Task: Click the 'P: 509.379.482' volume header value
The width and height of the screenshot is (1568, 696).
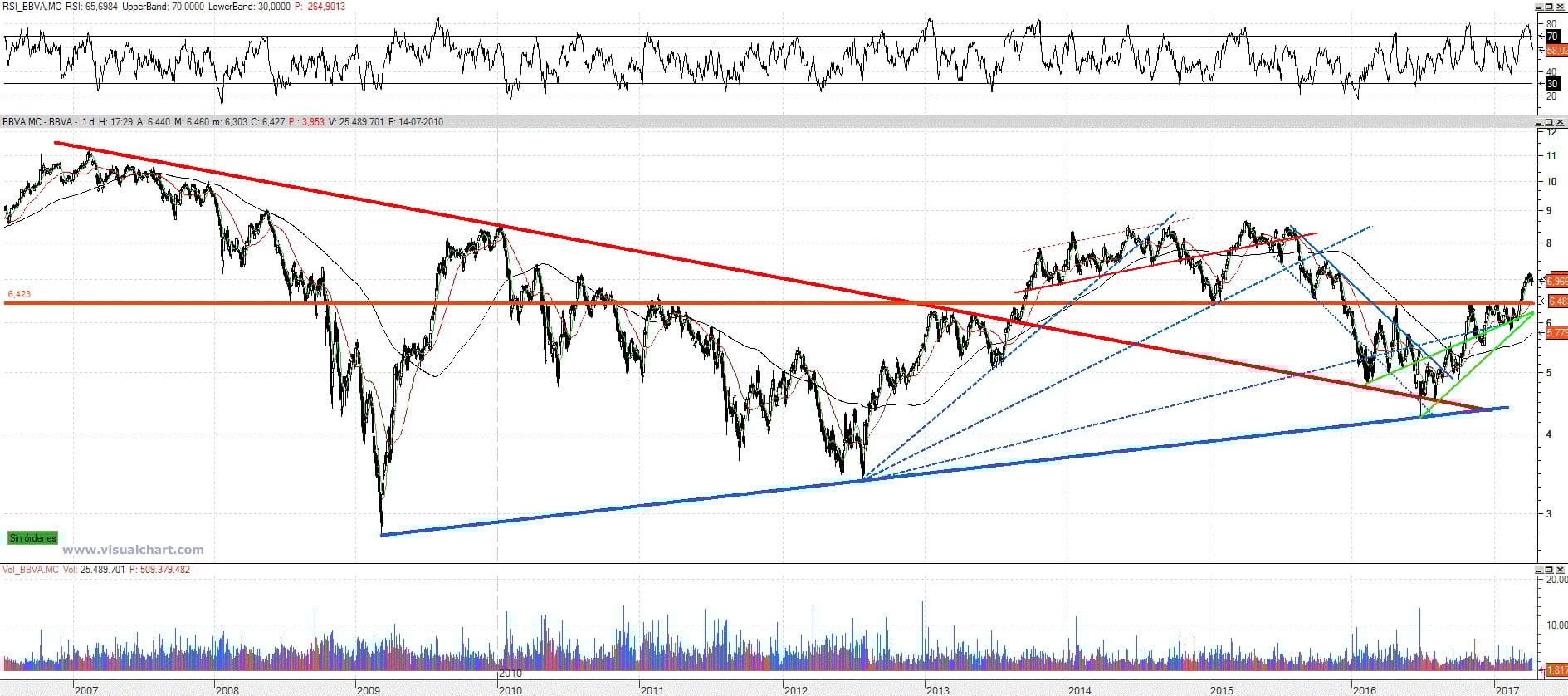Action: (159, 570)
